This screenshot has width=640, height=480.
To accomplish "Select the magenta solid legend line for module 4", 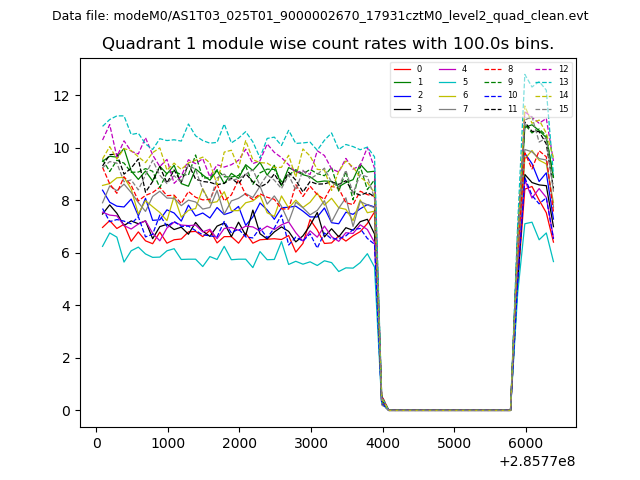I will [448, 69].
